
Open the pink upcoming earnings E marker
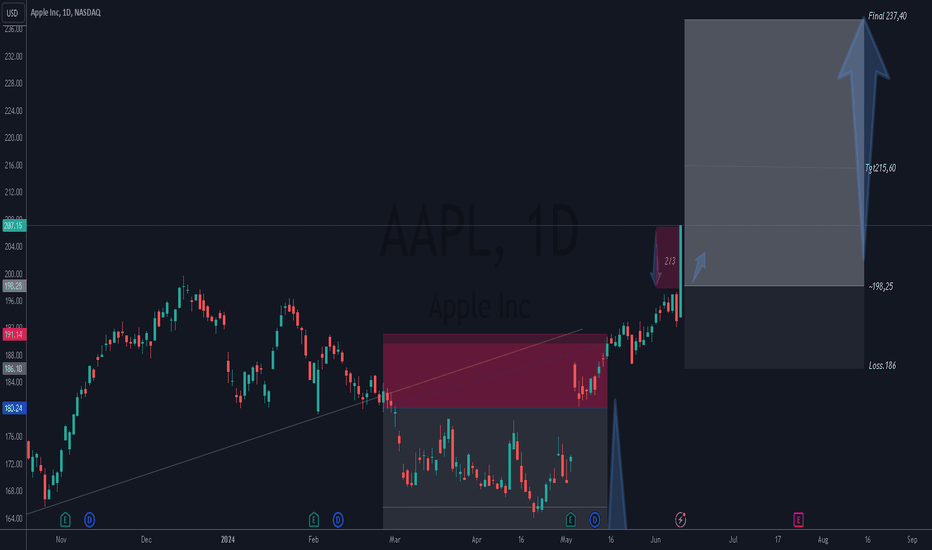pyautogui.click(x=798, y=520)
